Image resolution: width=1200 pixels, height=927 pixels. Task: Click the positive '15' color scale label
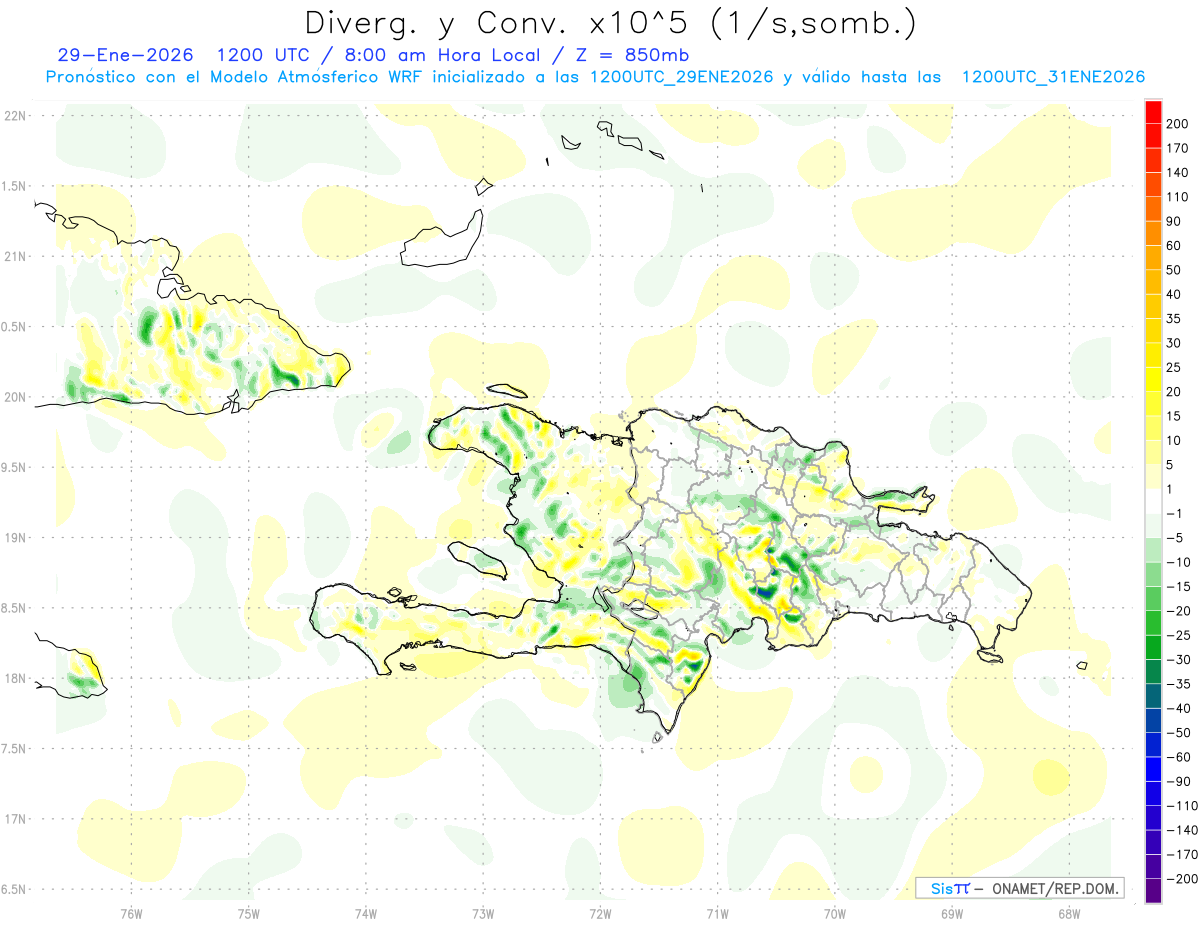pyautogui.click(x=1176, y=416)
